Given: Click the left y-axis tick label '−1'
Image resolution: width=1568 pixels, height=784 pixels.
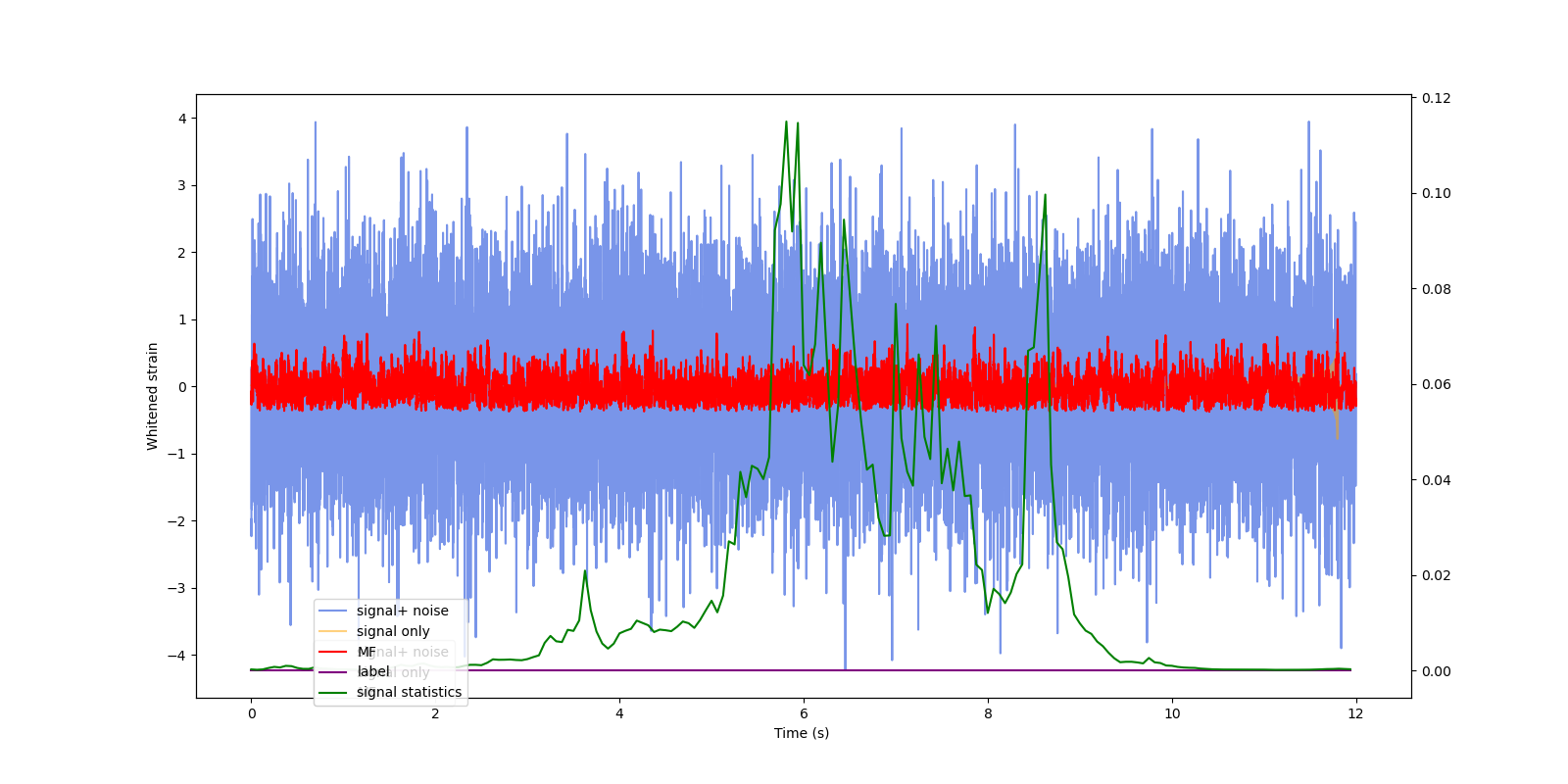Looking at the screenshot, I should [x=175, y=454].
